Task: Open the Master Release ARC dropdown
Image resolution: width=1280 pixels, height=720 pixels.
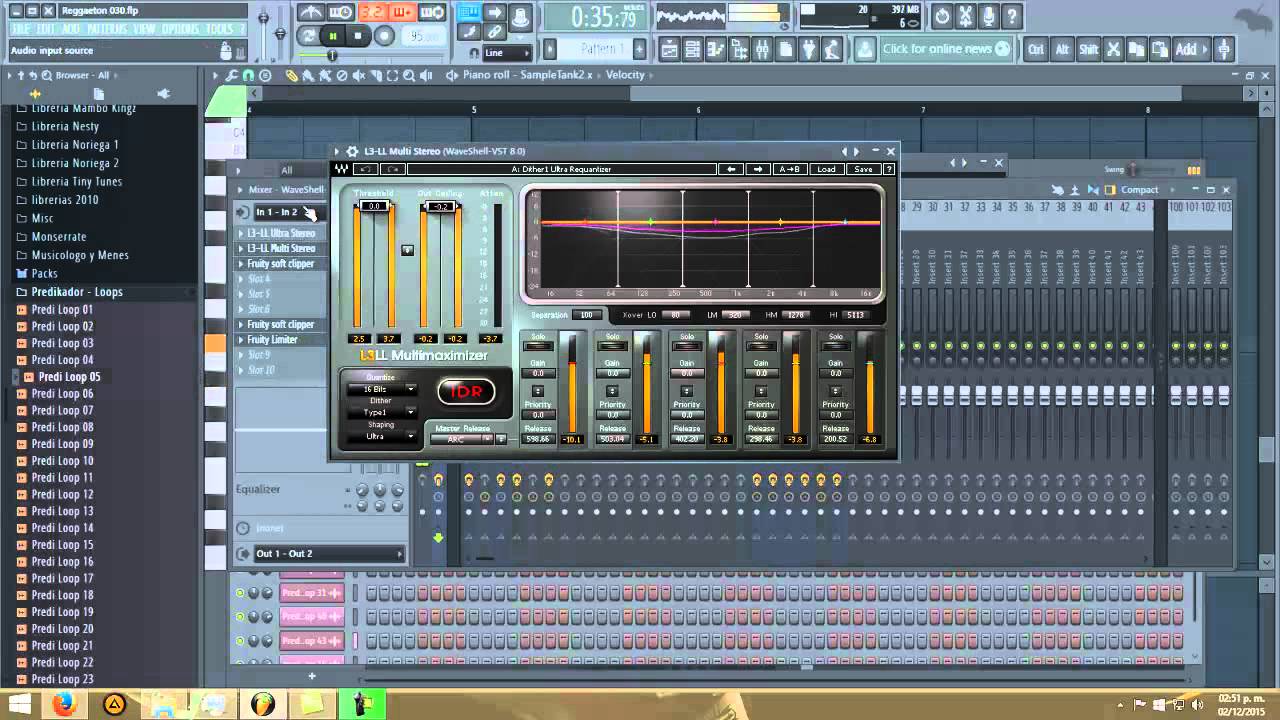Action: pyautogui.click(x=463, y=439)
